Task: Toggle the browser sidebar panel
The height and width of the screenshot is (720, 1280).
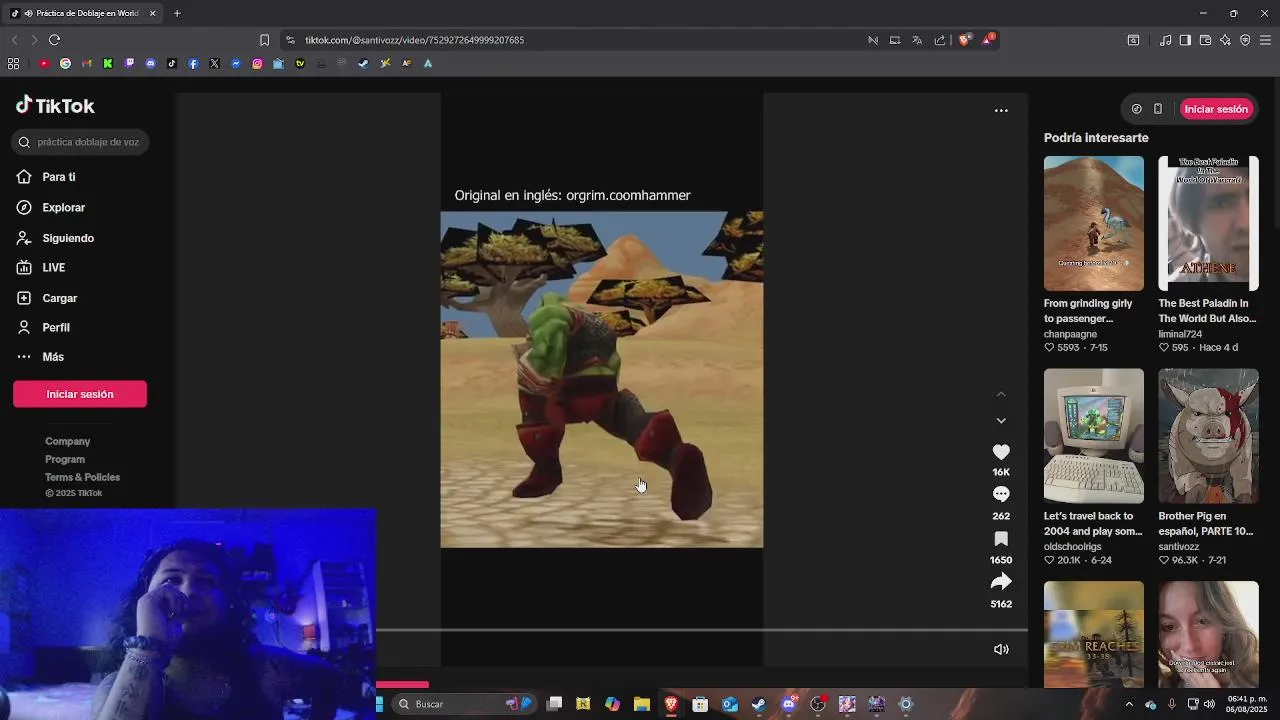Action: pyautogui.click(x=1185, y=40)
